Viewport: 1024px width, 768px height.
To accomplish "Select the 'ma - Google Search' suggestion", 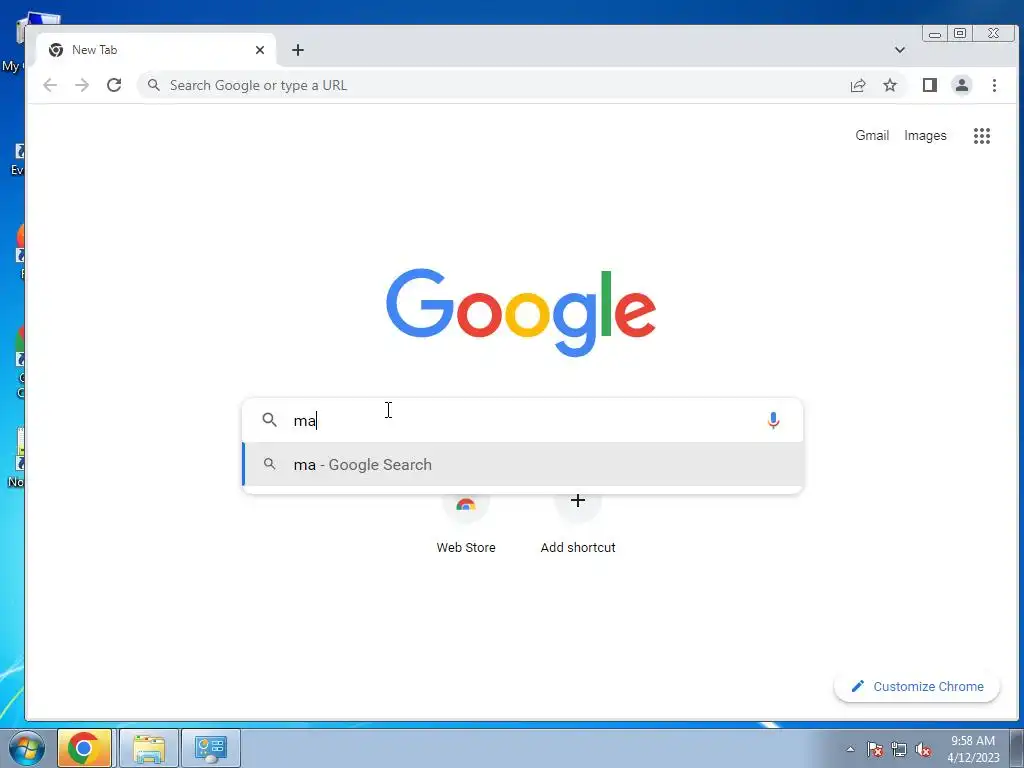I will 522,464.
